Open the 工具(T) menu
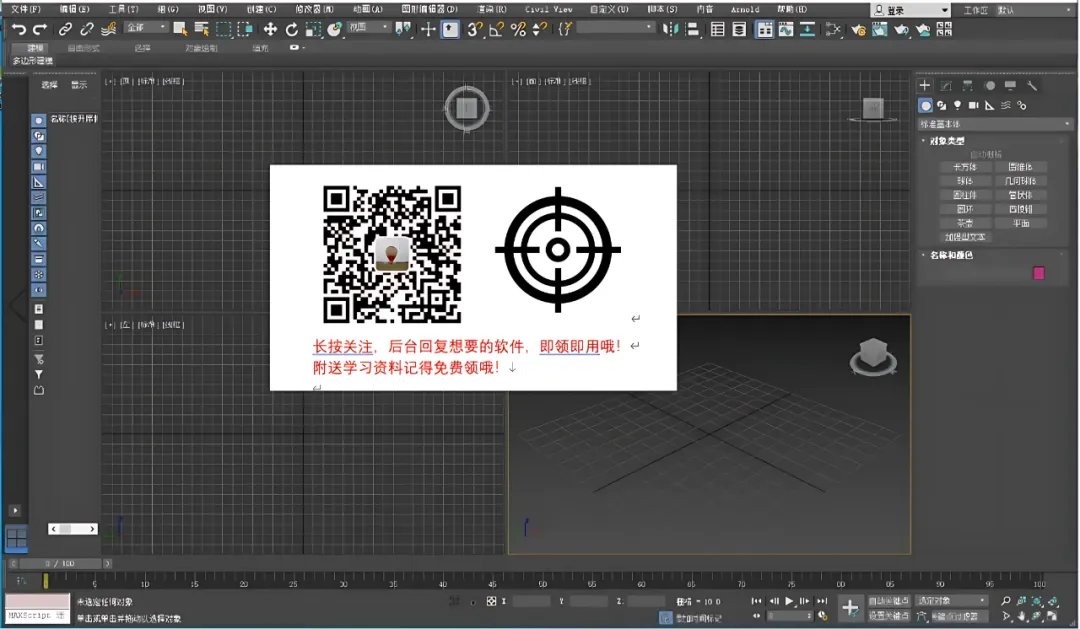The height and width of the screenshot is (629, 1080). click(x=123, y=10)
